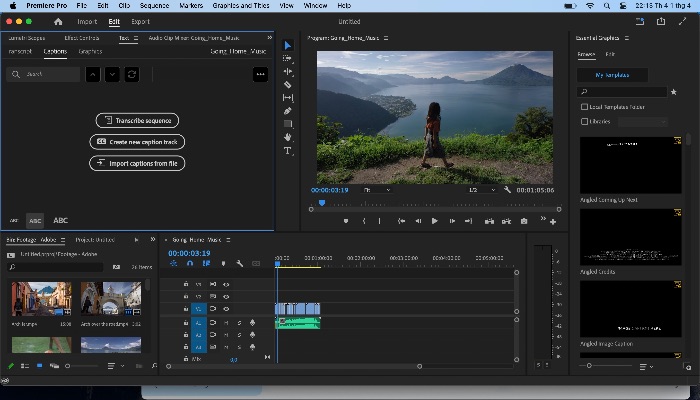Select the largest ABC text size
Image resolution: width=700 pixels, height=400 pixels.
60,221
